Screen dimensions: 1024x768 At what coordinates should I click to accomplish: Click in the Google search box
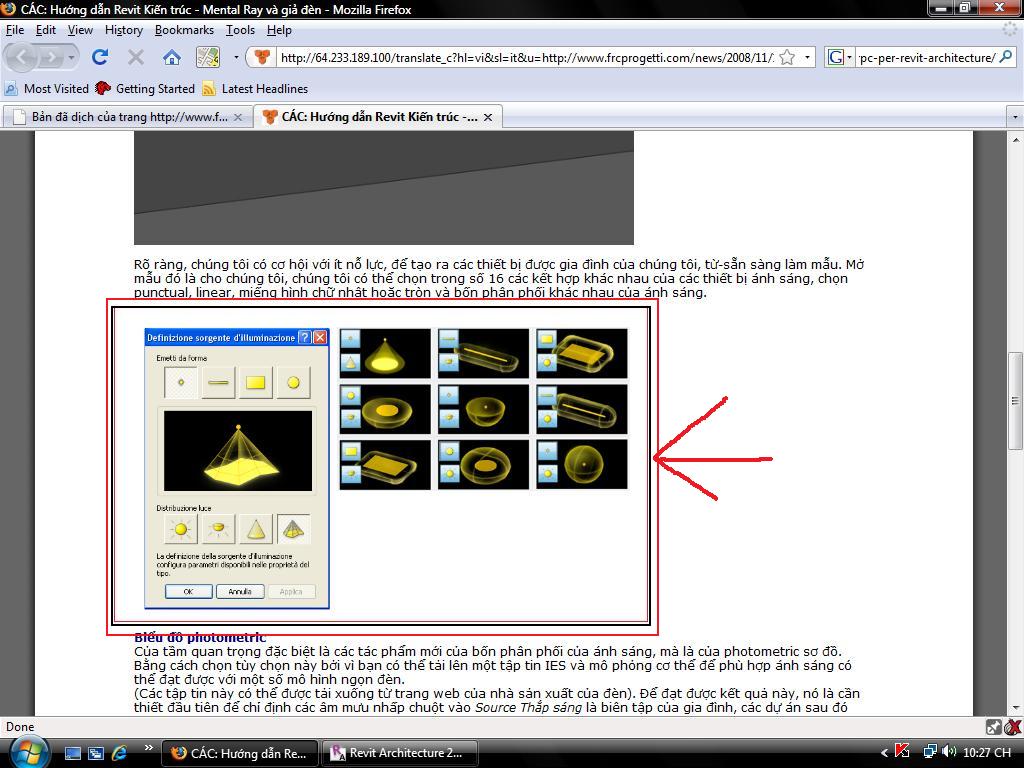[x=927, y=57]
